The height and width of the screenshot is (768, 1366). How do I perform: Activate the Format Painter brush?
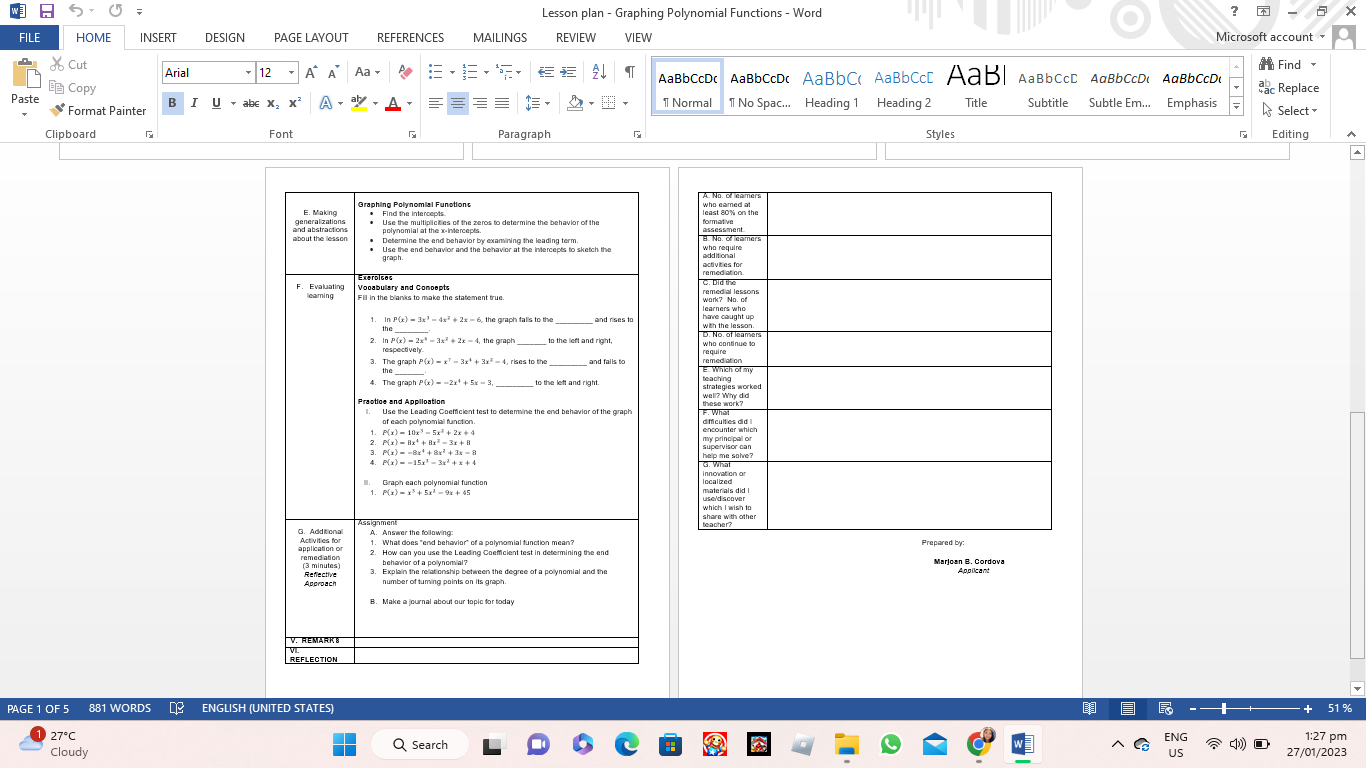[x=97, y=111]
